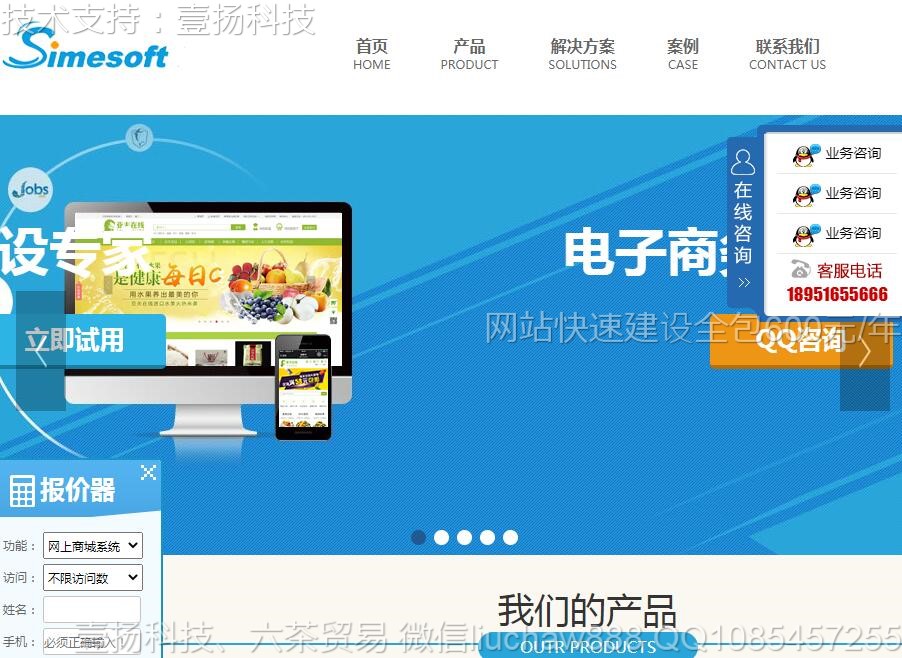Screen dimensions: 902x658
Task: Advance to next banner slide arrow
Action: point(864,352)
